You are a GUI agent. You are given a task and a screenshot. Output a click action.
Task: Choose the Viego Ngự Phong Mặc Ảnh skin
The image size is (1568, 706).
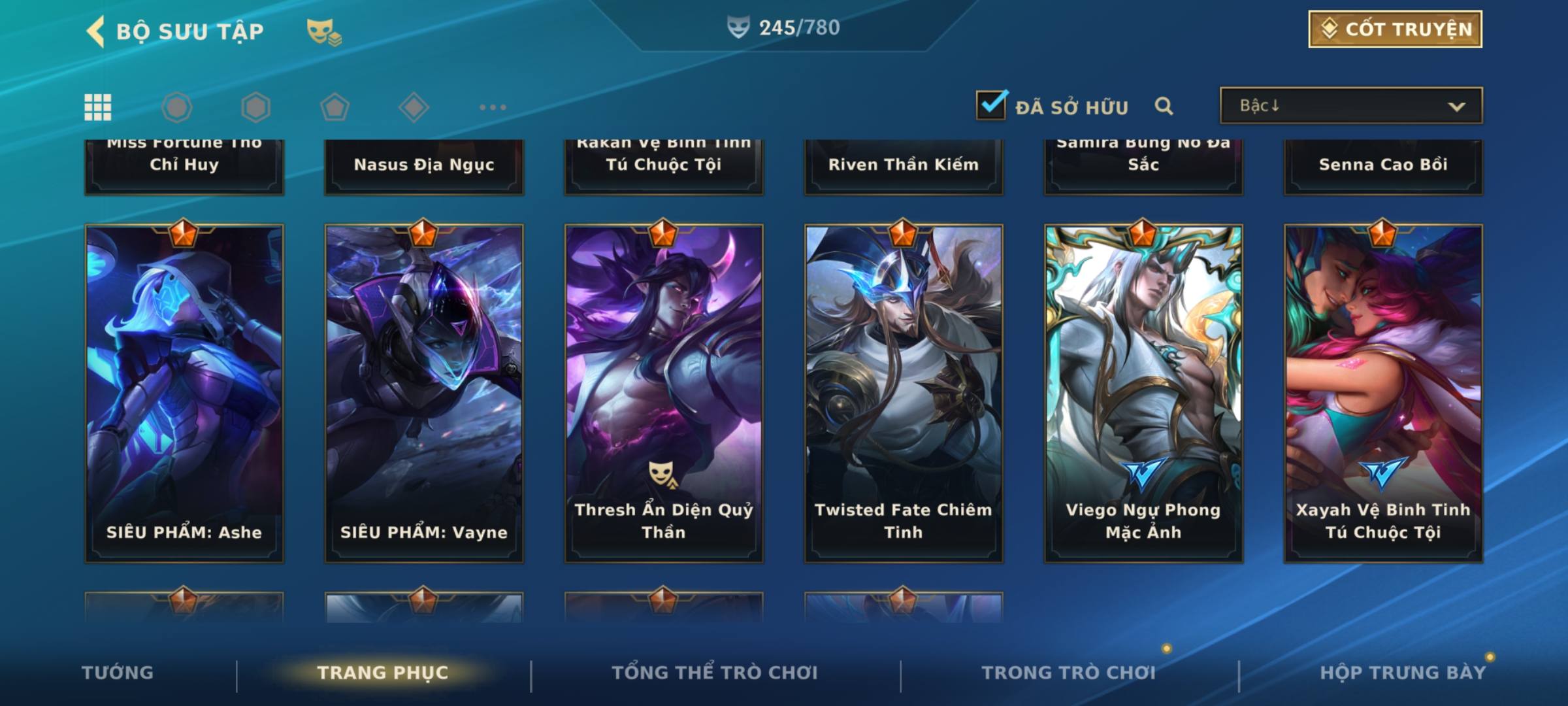pos(1143,394)
